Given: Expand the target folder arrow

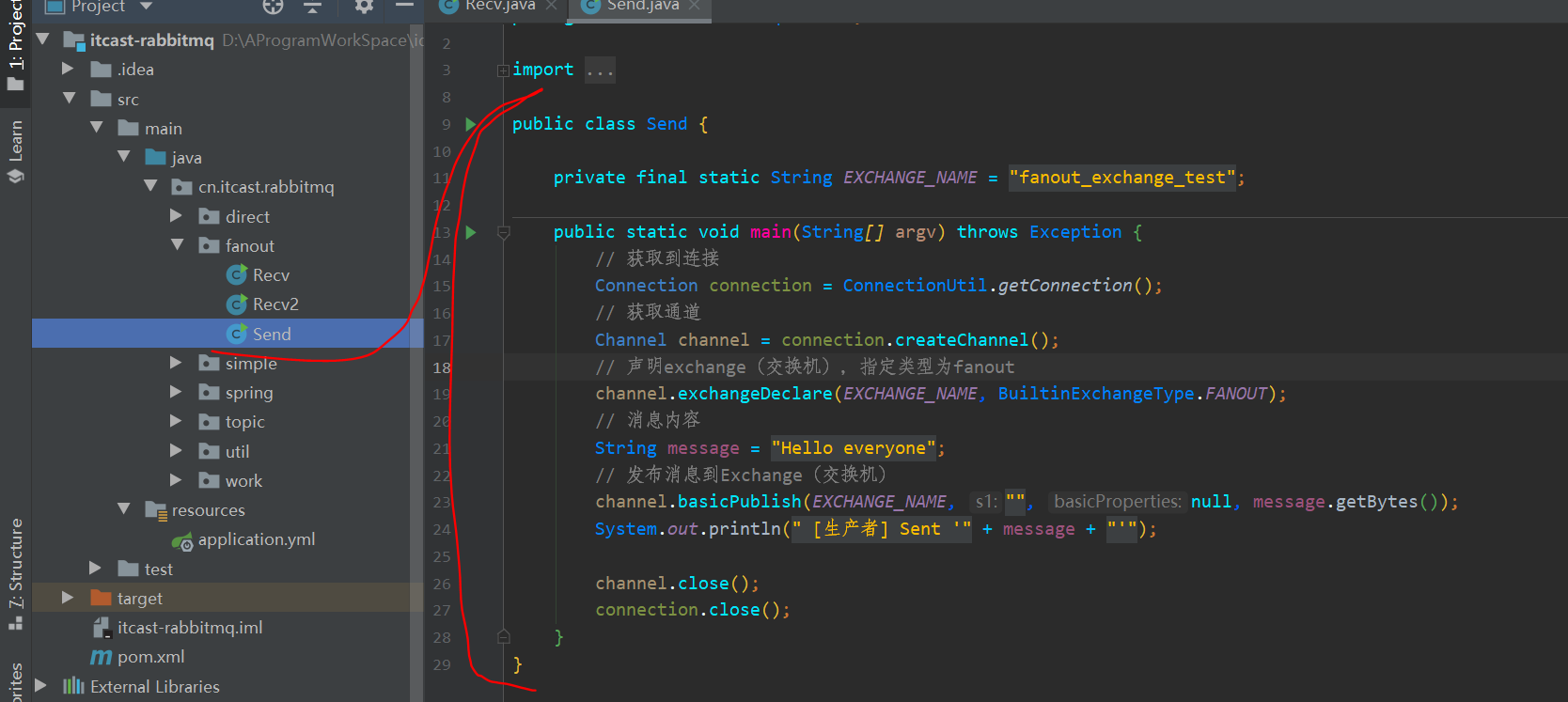Looking at the screenshot, I should (68, 598).
